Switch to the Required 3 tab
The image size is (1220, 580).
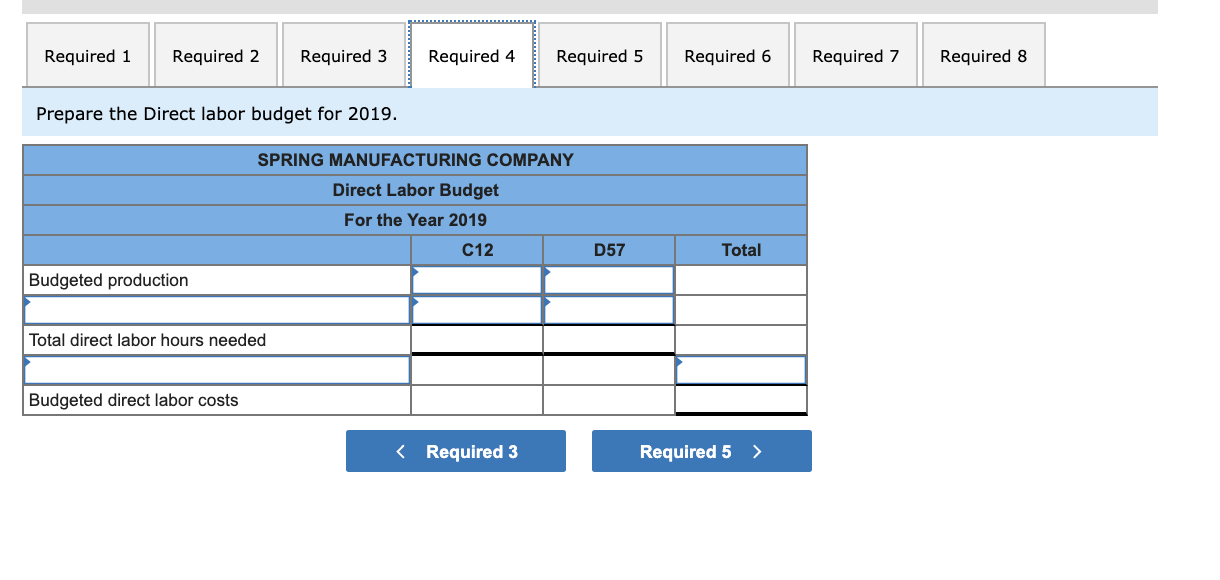tap(343, 55)
